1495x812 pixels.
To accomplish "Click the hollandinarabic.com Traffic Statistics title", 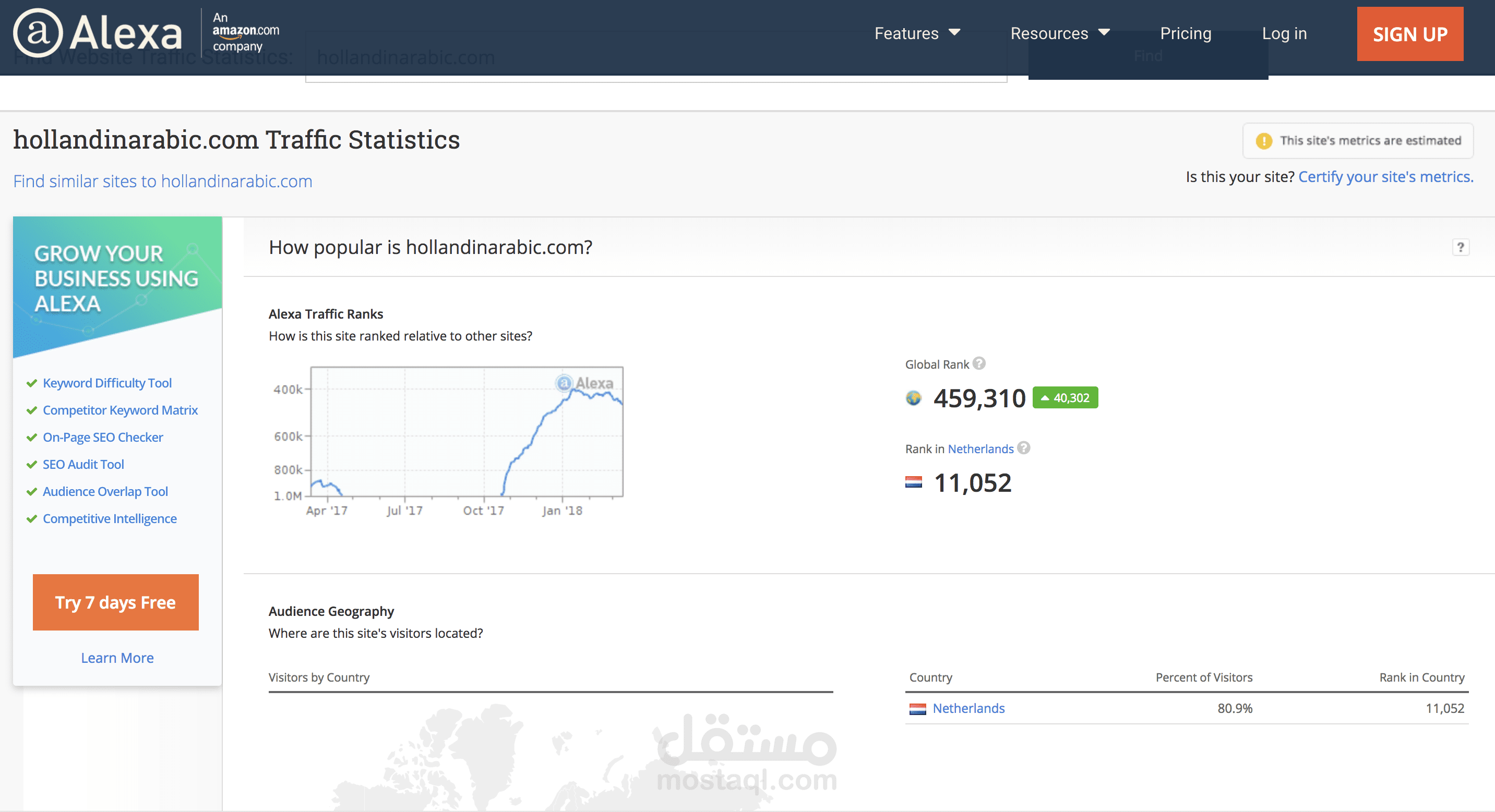I will [x=236, y=140].
